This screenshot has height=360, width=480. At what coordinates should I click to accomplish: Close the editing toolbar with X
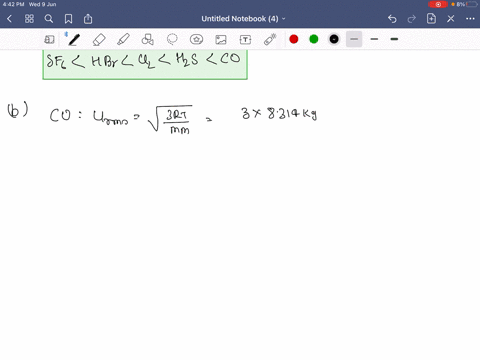(451, 19)
